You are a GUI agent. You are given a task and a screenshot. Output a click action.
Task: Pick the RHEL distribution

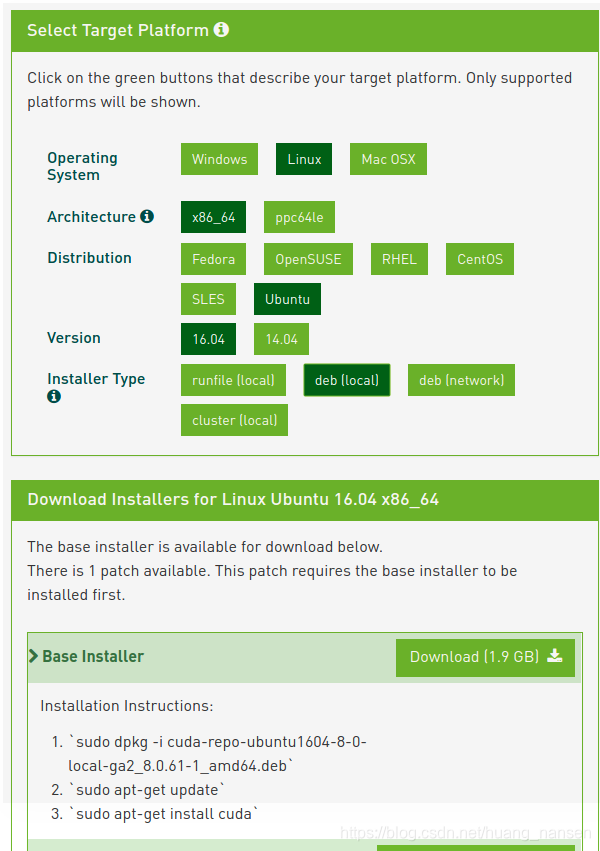click(x=399, y=259)
